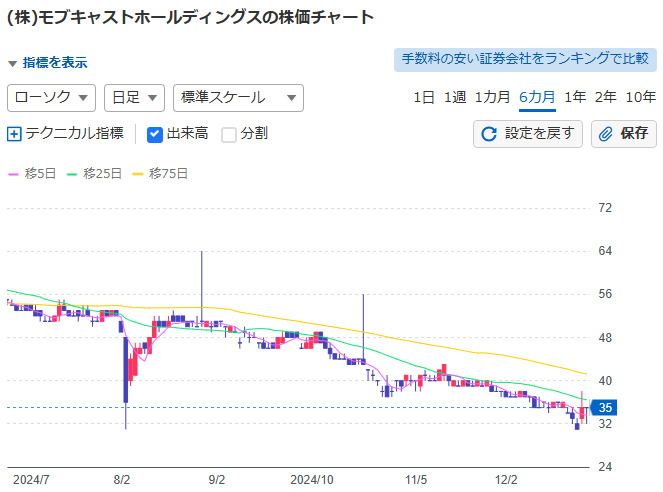Select the 10年 period tab
This screenshot has height=492, width=663.
tap(641, 98)
